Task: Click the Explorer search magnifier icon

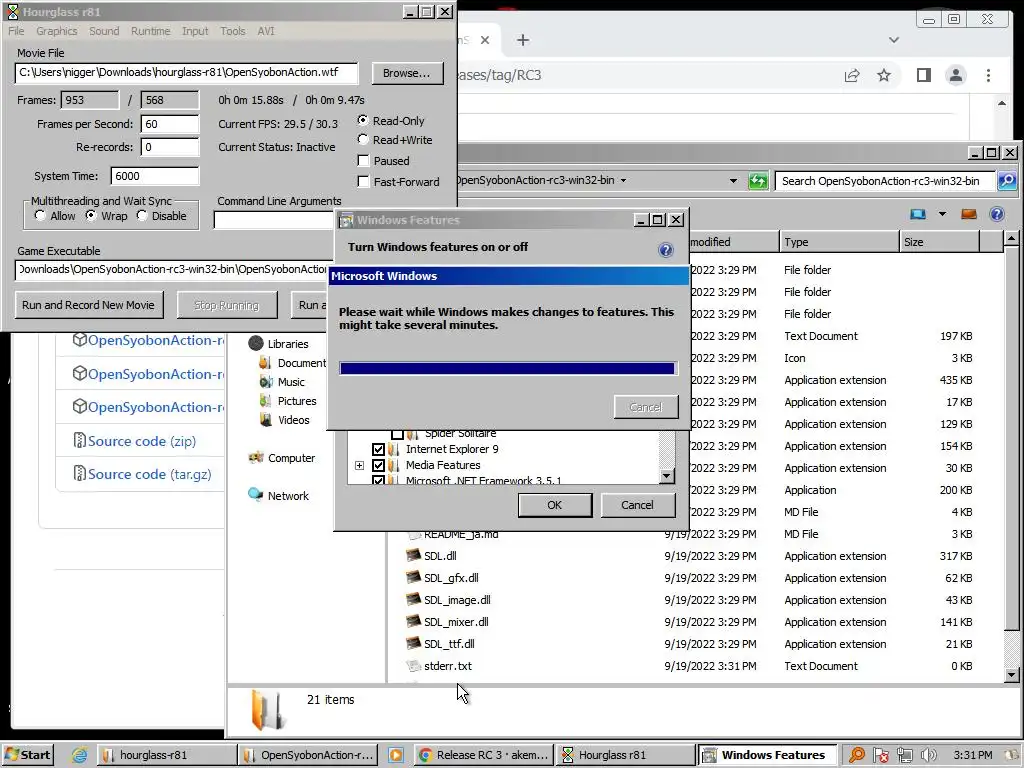Action: pyautogui.click(x=1007, y=181)
